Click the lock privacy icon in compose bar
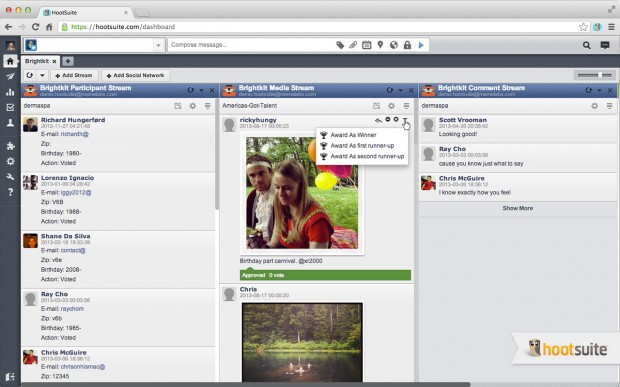Image resolution: width=620 pixels, height=387 pixels. 407,45
